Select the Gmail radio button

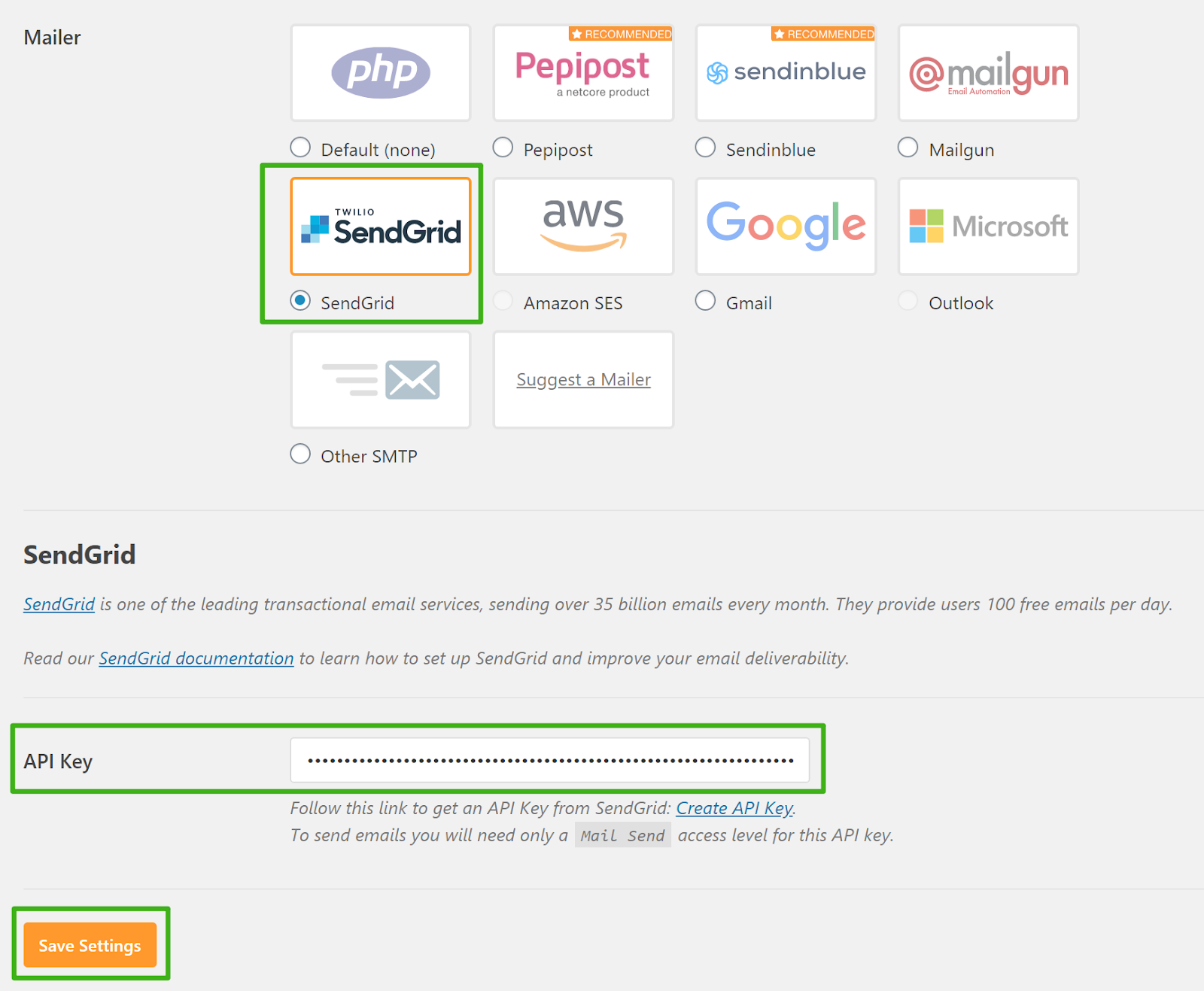pyautogui.click(x=705, y=301)
